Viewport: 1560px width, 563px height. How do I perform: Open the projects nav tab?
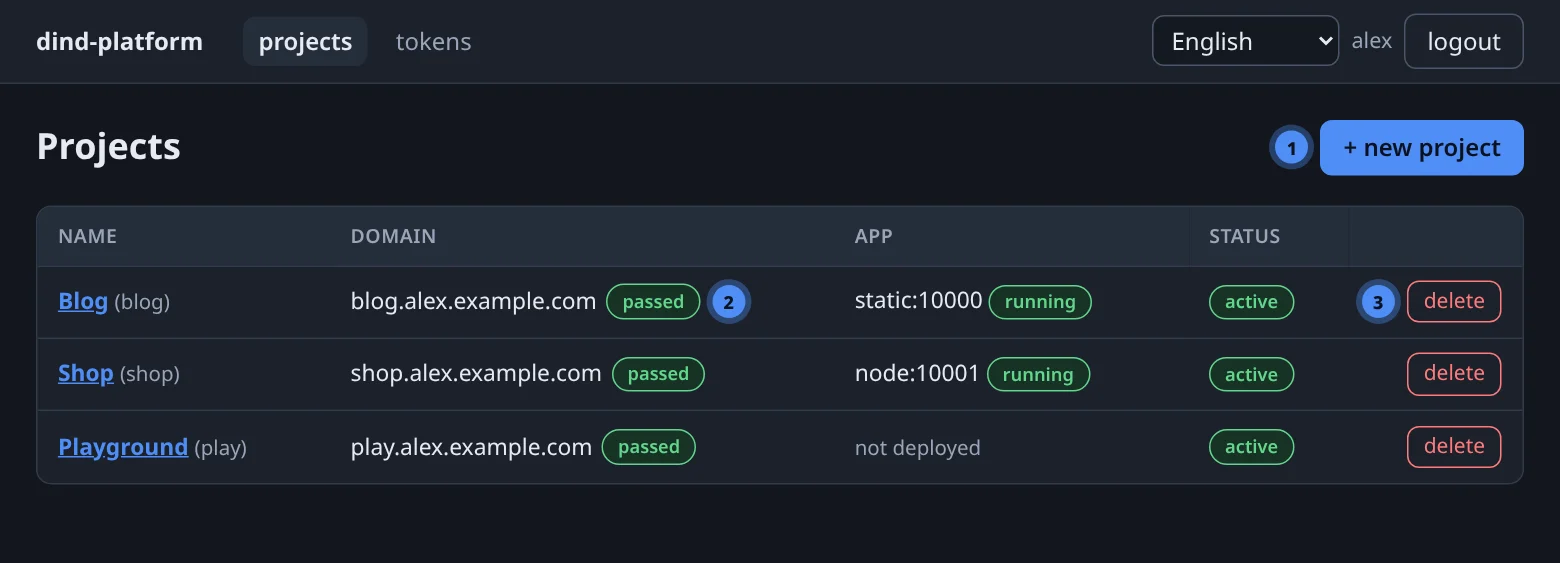[x=305, y=42]
